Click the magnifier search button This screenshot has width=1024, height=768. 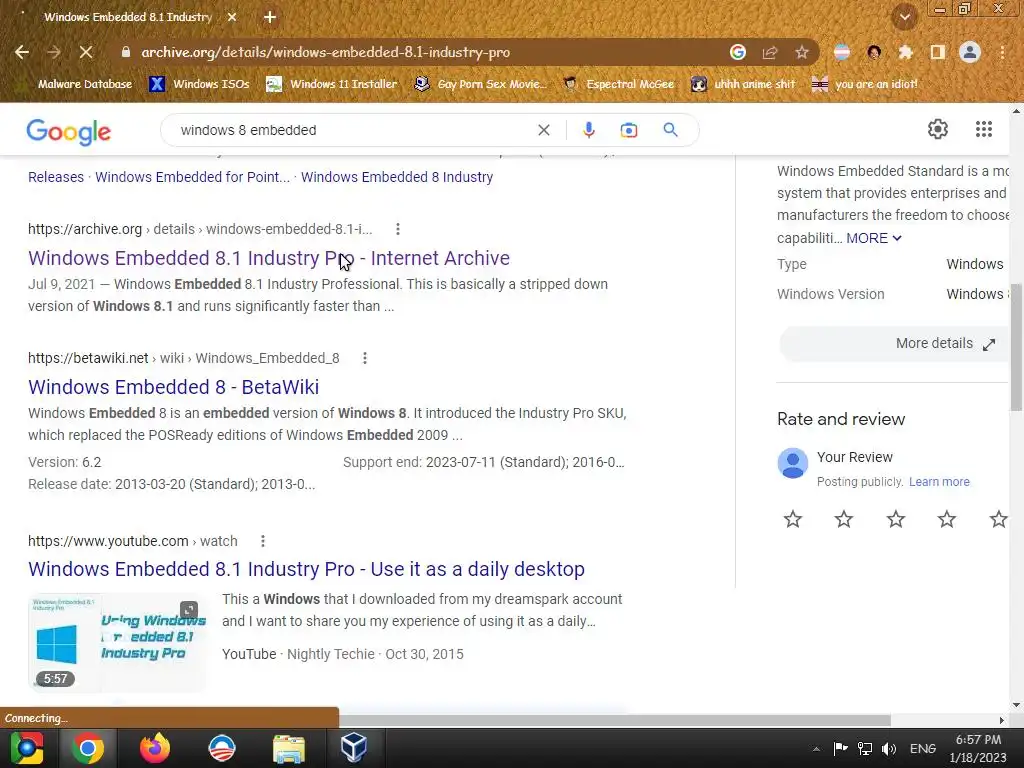pyautogui.click(x=670, y=130)
